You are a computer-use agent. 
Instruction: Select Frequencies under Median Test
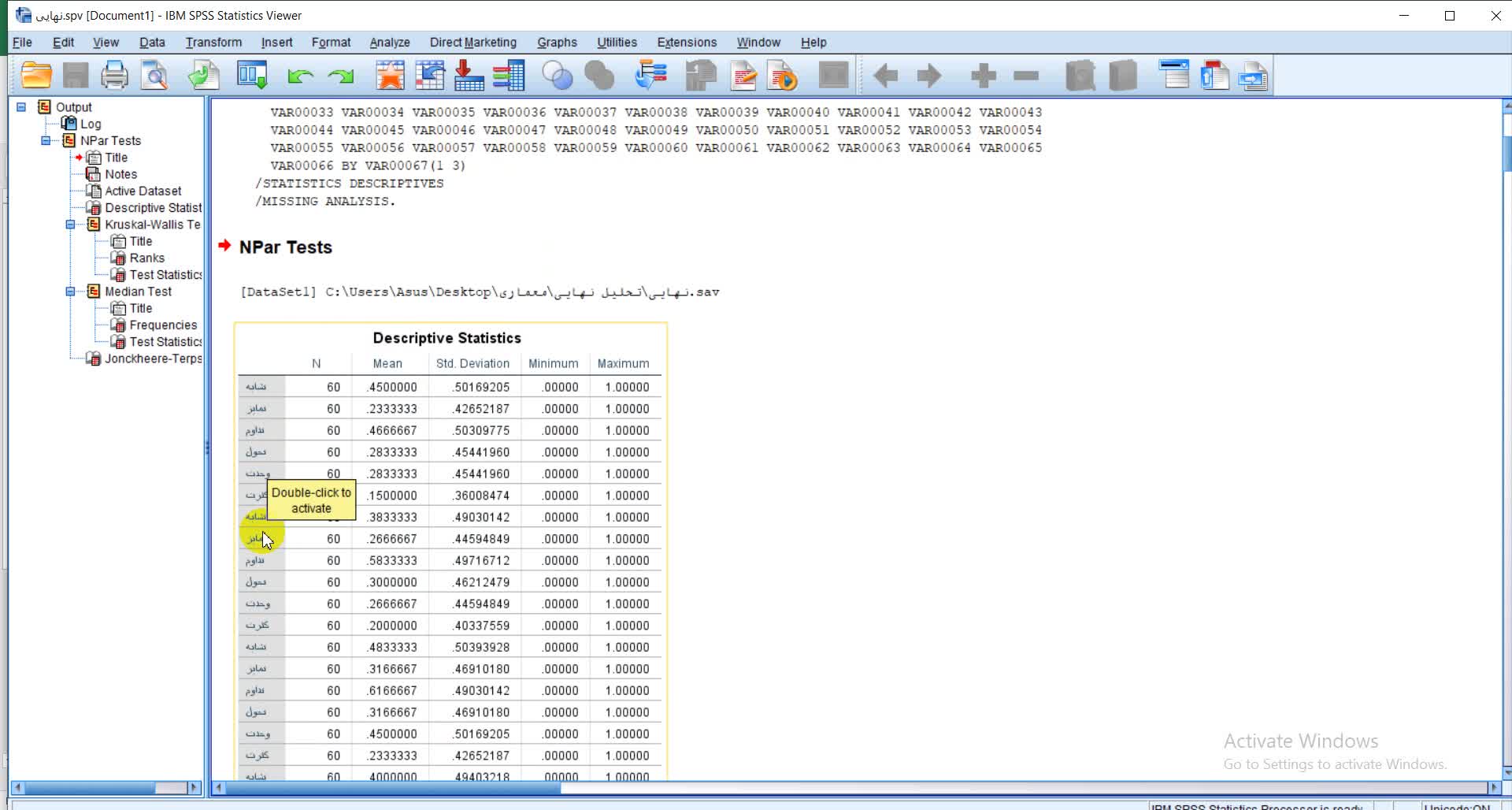163,325
